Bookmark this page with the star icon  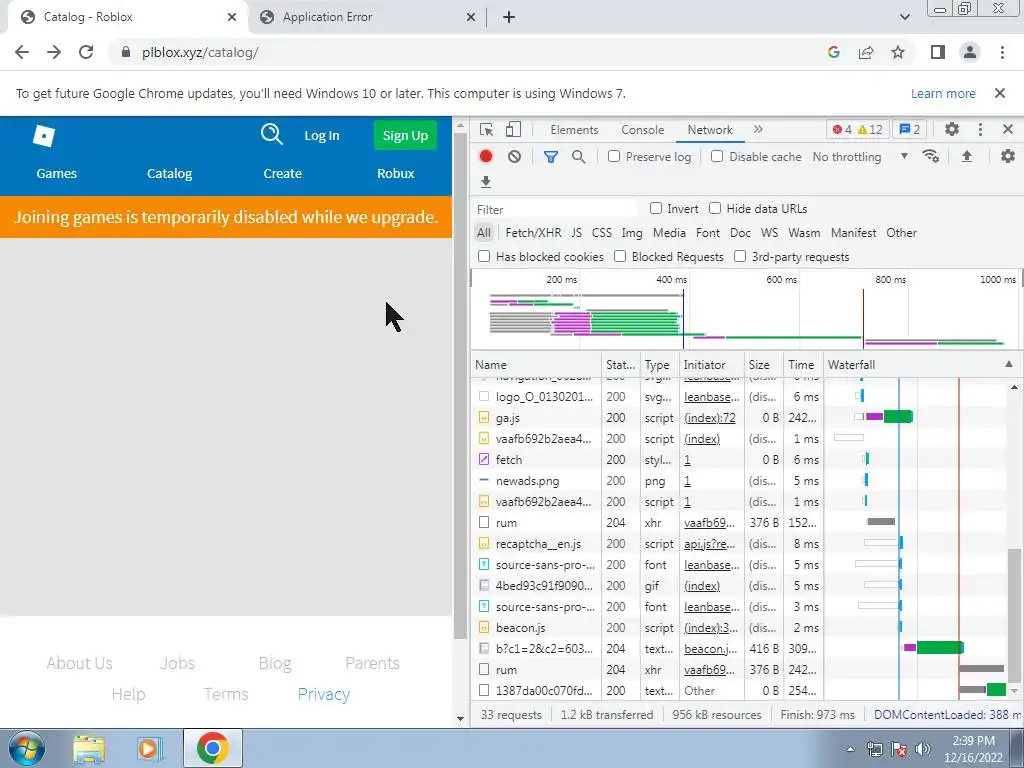click(x=898, y=52)
